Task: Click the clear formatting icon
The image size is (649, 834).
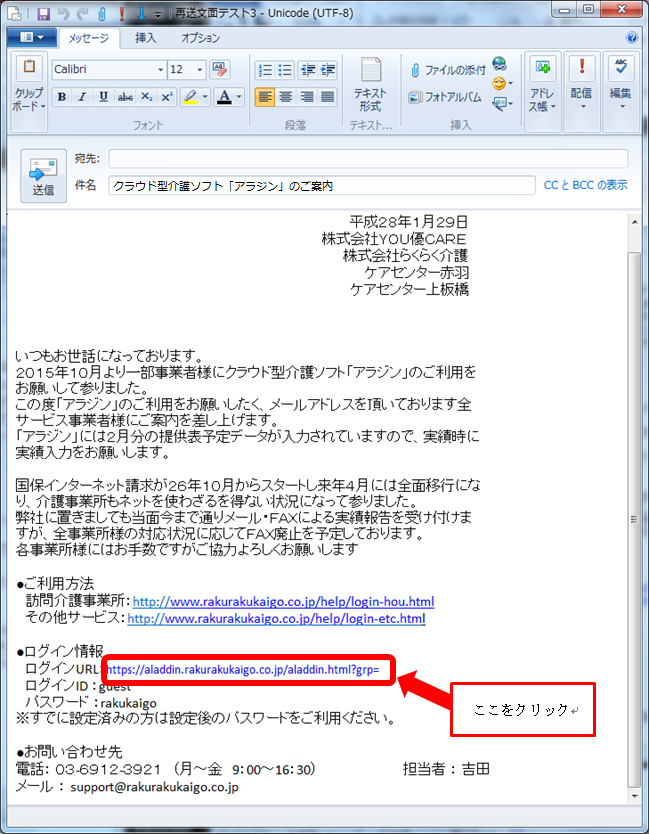Action: point(221,70)
